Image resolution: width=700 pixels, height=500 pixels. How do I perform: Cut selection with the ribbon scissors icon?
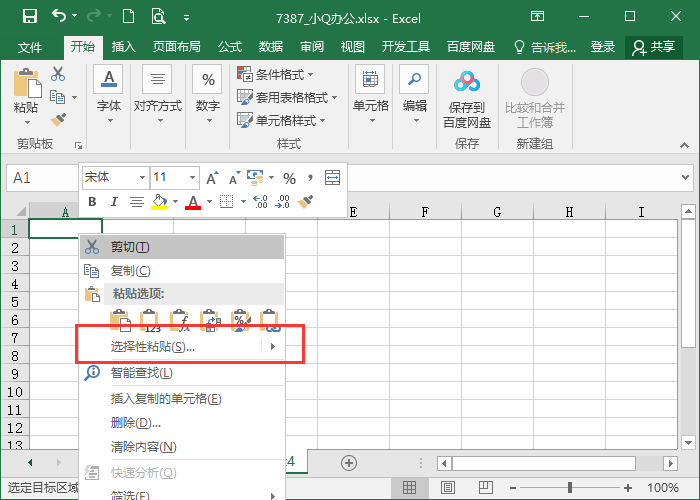pyautogui.click(x=58, y=74)
